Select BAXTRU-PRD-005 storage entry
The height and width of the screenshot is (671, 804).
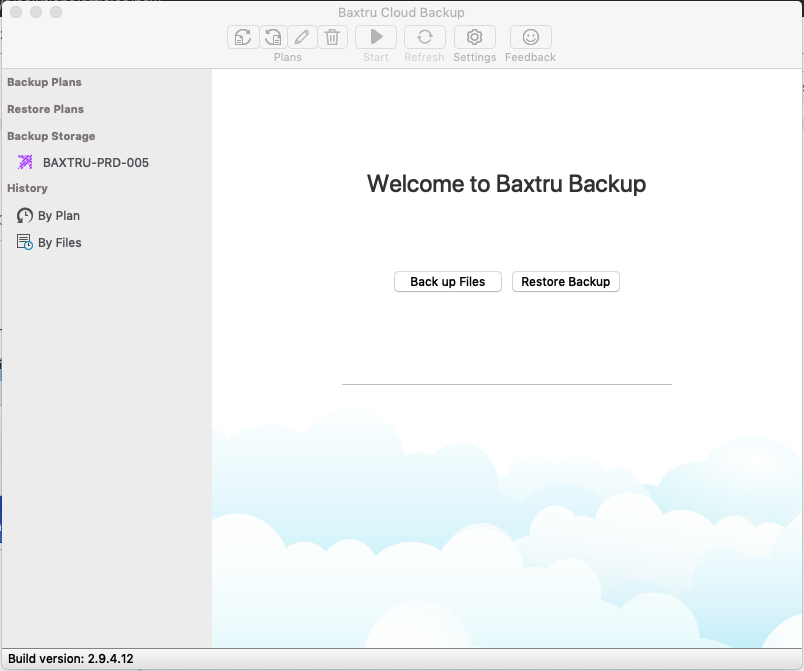pos(96,162)
